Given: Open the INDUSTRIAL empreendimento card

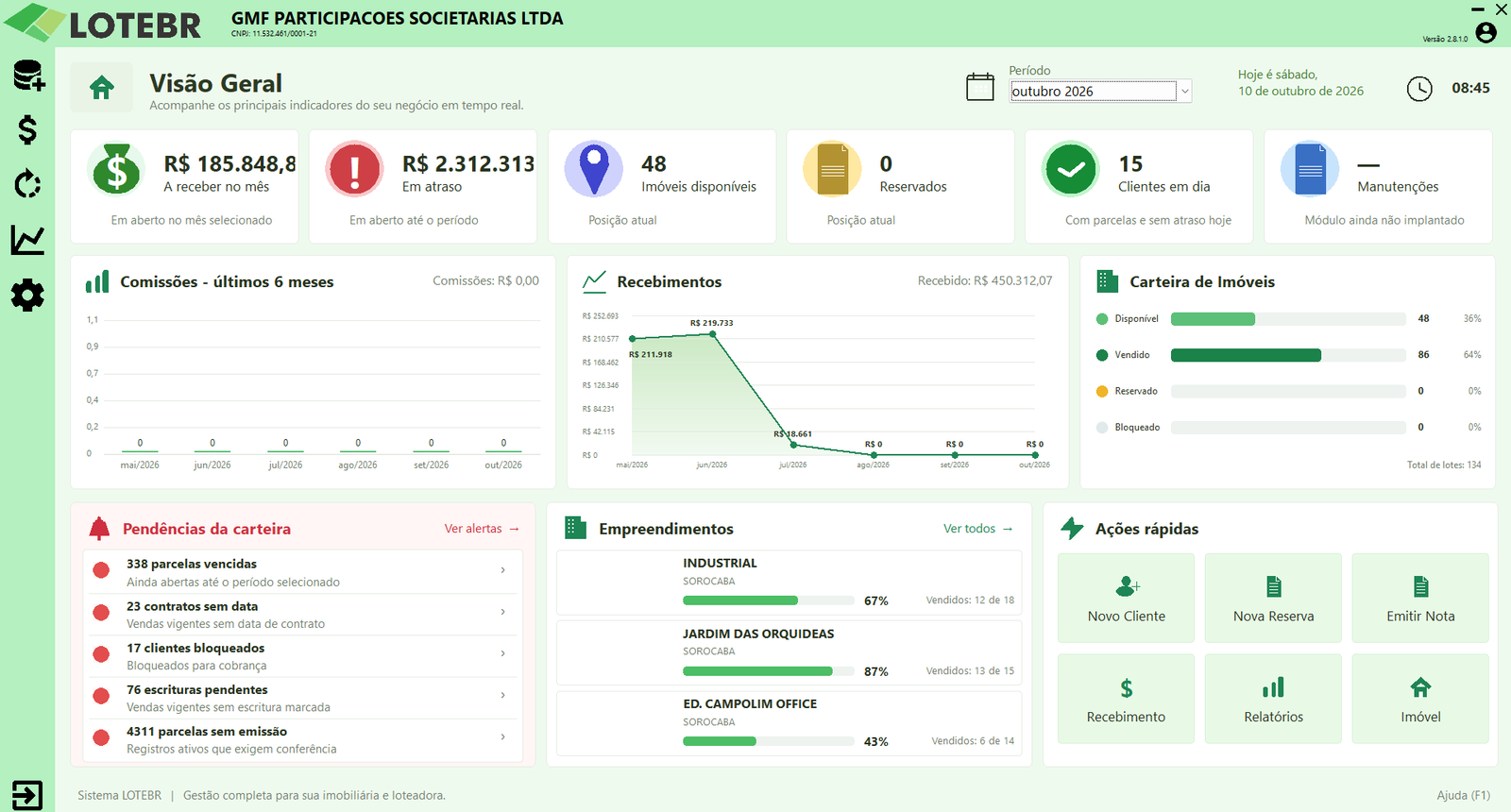Looking at the screenshot, I should 789,583.
